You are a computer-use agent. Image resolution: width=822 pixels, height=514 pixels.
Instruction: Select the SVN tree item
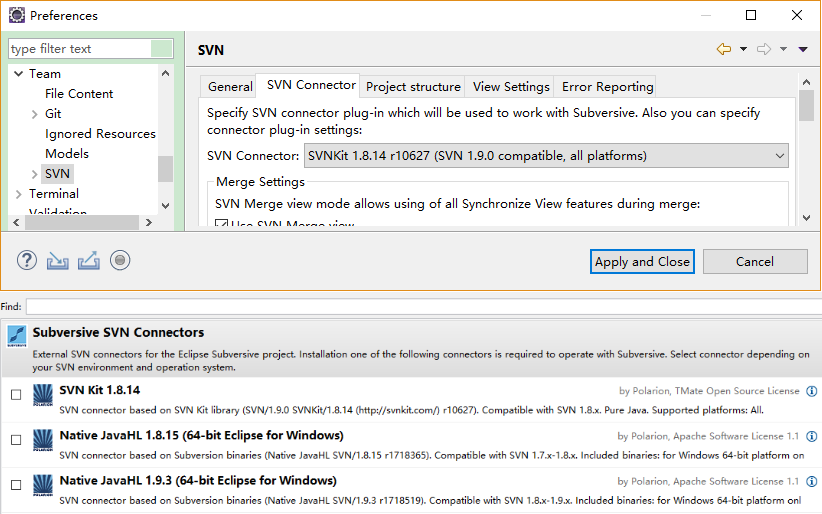[x=57, y=174]
